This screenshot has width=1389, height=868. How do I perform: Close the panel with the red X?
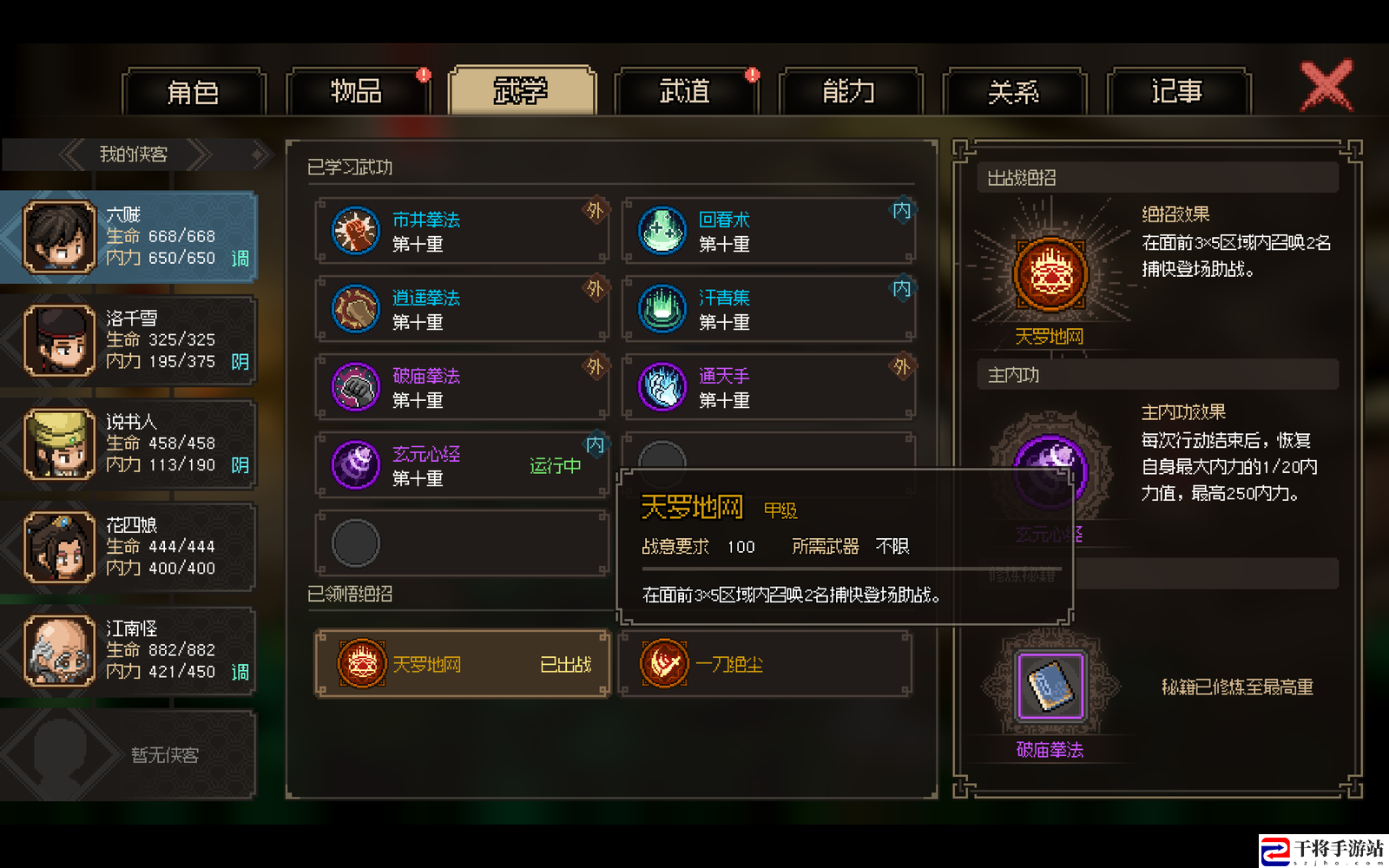pyautogui.click(x=1326, y=85)
